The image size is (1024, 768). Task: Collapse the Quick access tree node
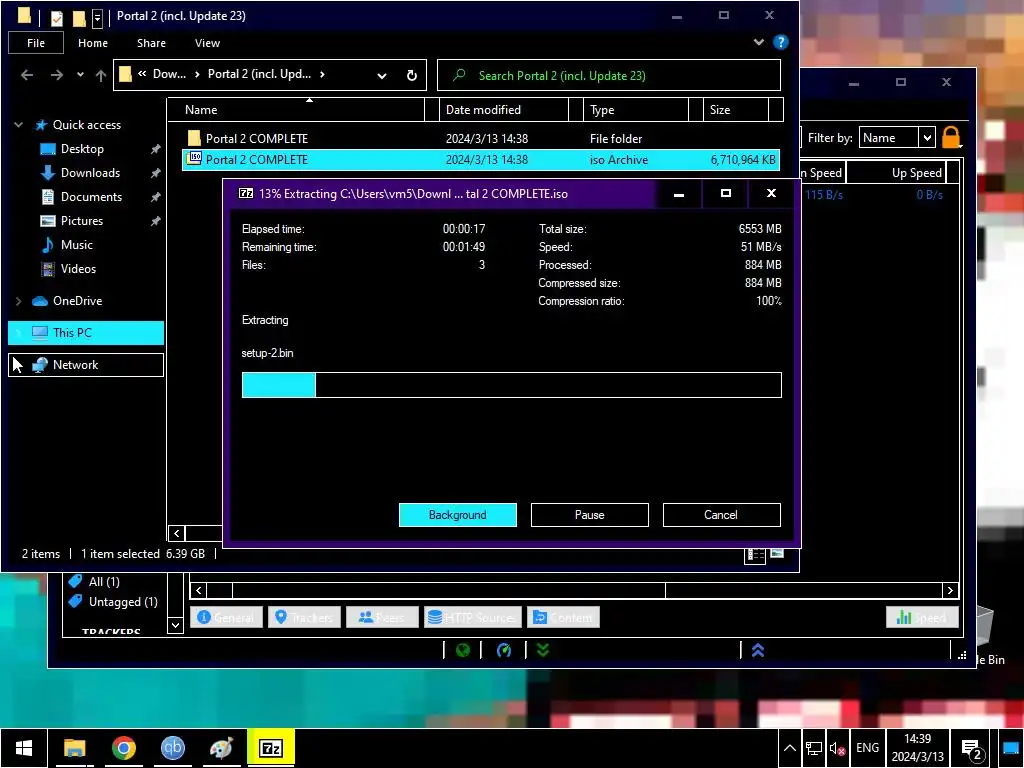(18, 125)
